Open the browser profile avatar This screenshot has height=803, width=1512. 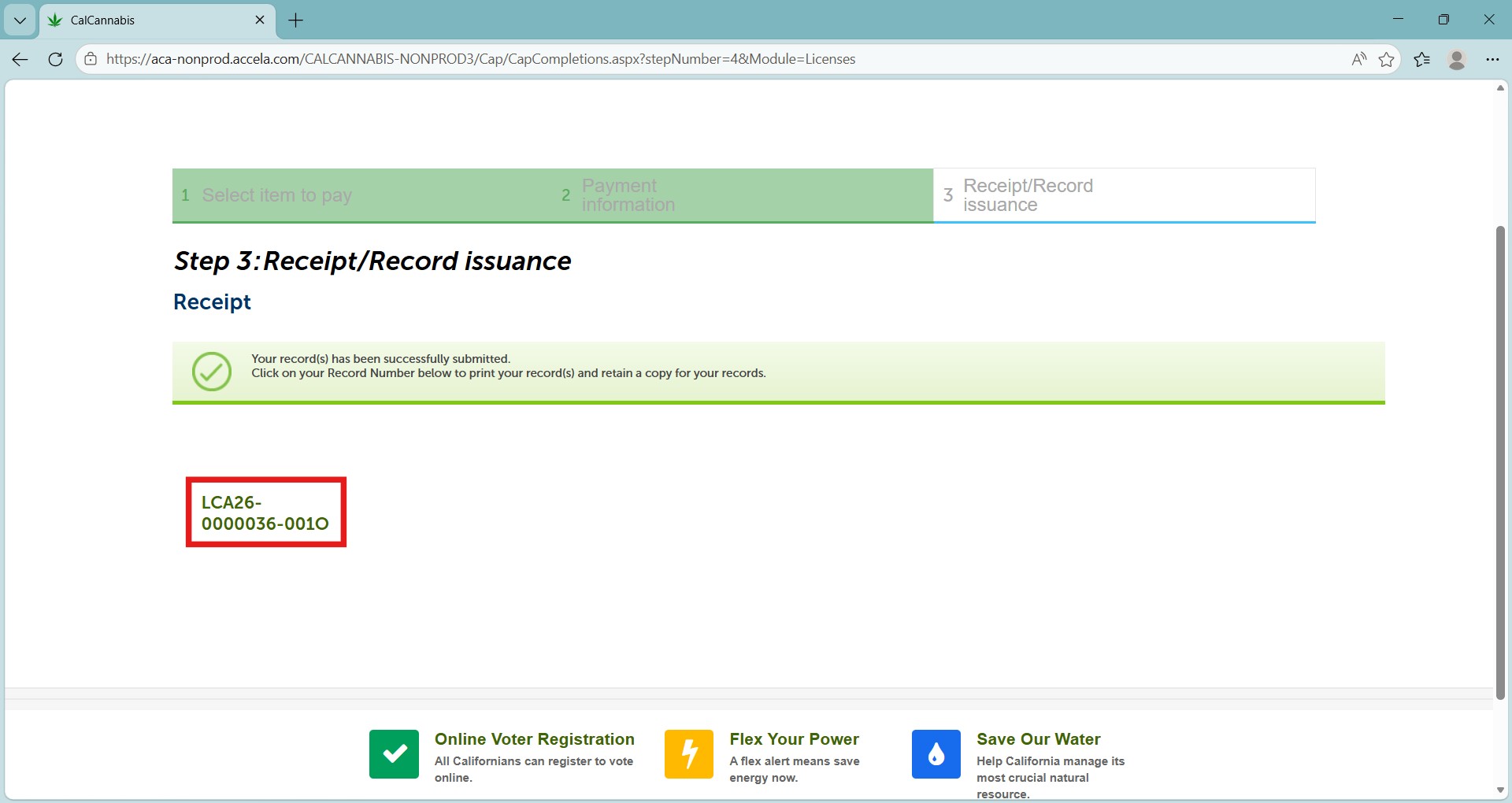tap(1457, 59)
